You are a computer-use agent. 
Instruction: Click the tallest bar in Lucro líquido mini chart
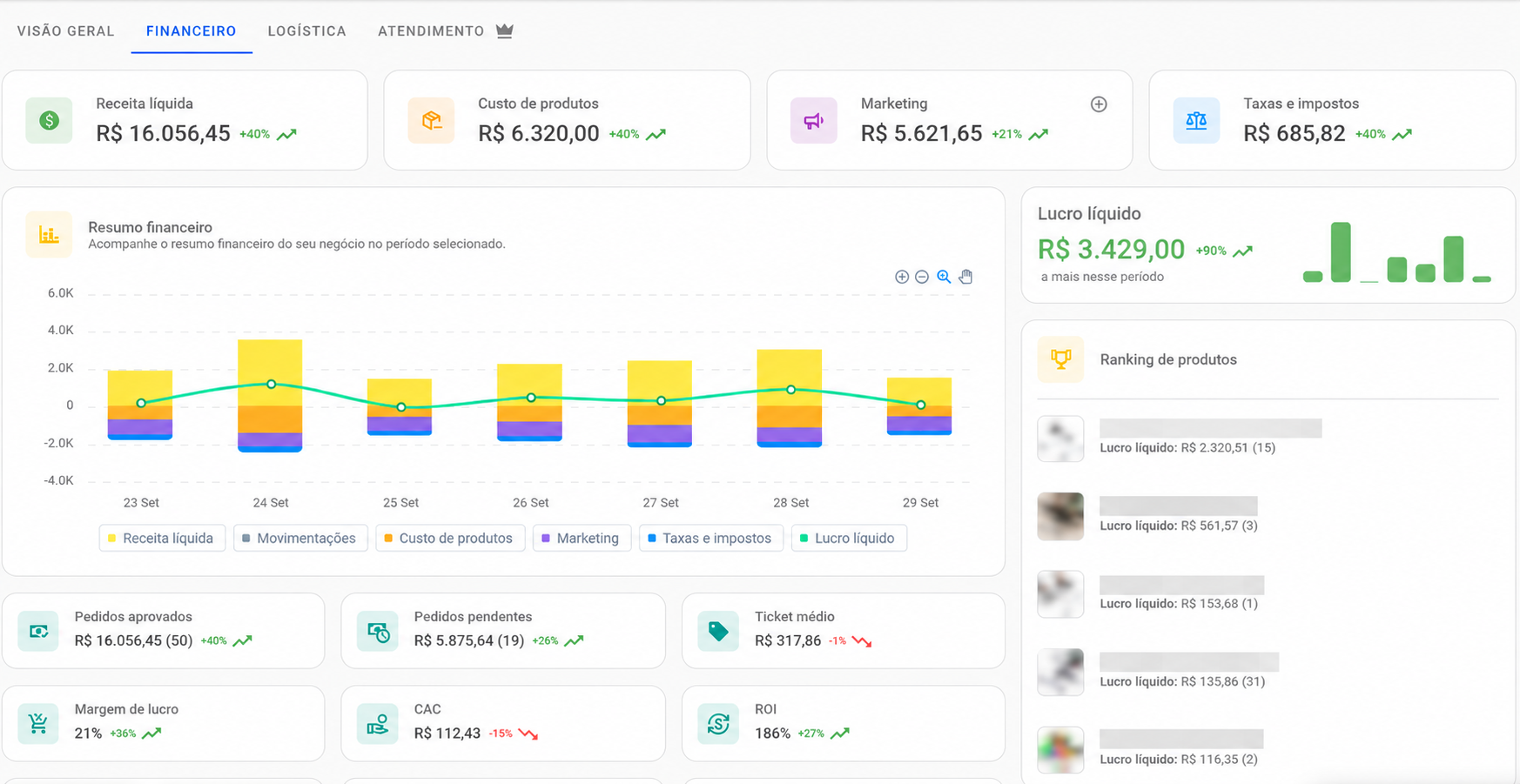[1341, 252]
